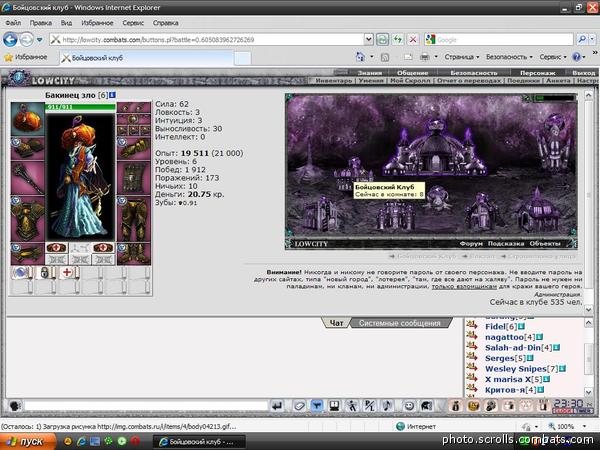Open info icon next to Fidel[6]
This screenshot has height=450, width=600.
[521, 327]
